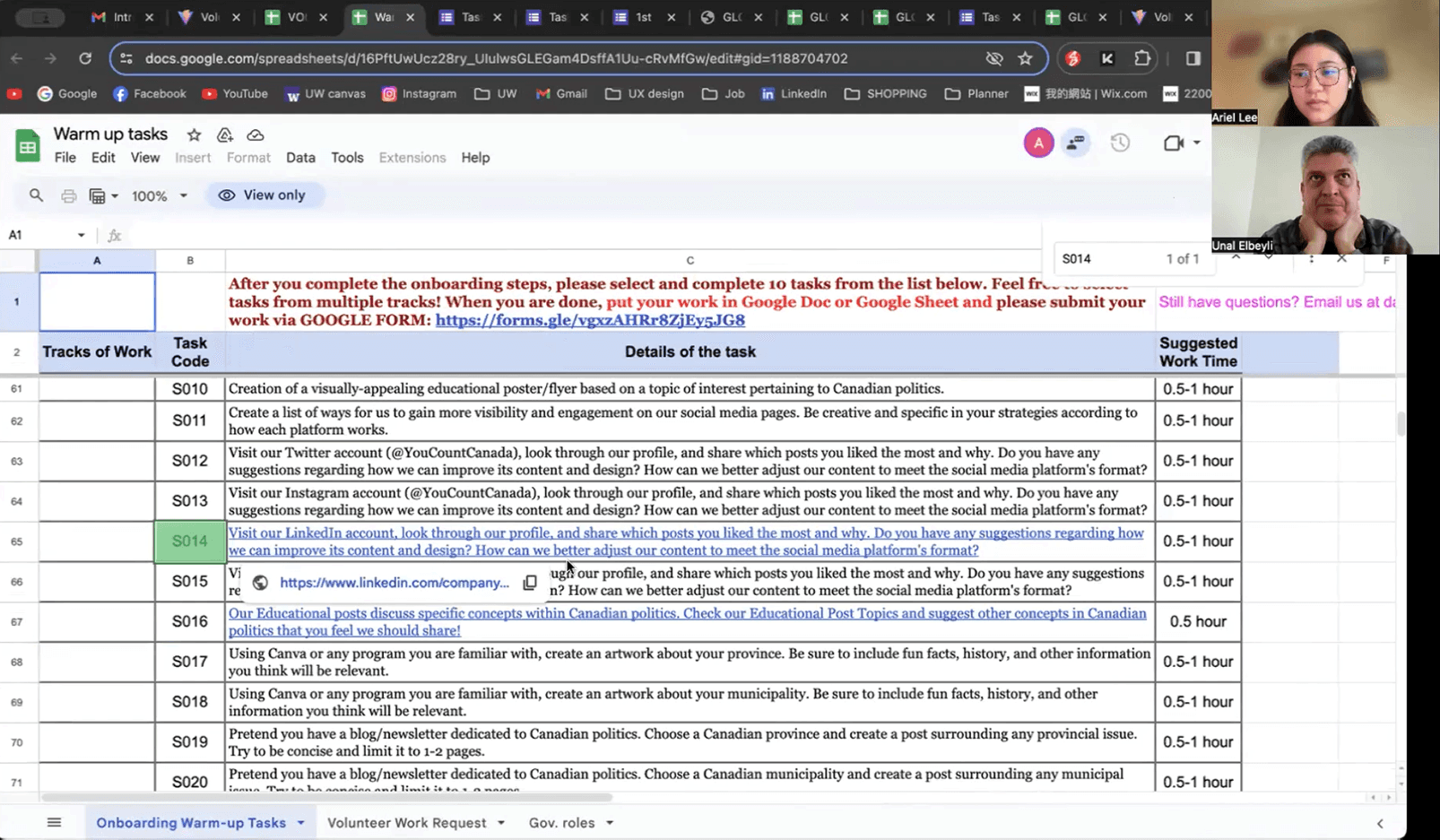Screen dimensions: 1440x840
Task: Open the Tools menu
Action: click(x=347, y=158)
